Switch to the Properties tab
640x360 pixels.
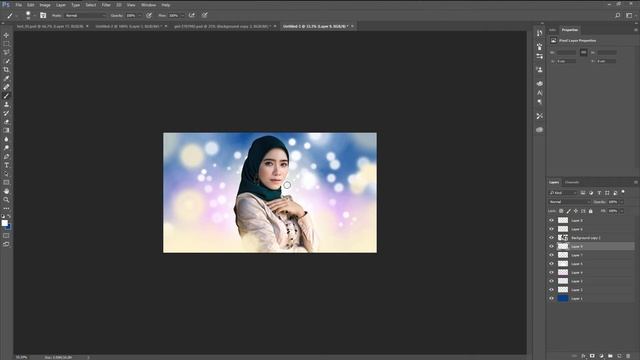[x=570, y=30]
